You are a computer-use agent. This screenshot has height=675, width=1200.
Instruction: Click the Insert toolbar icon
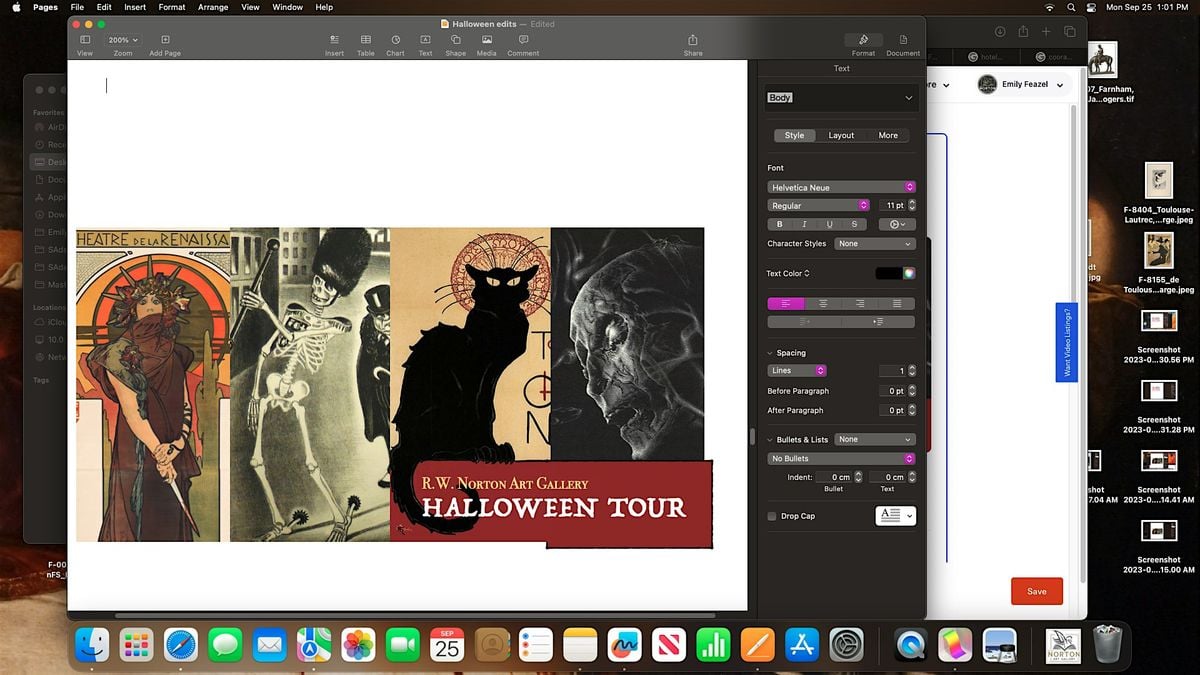(334, 40)
